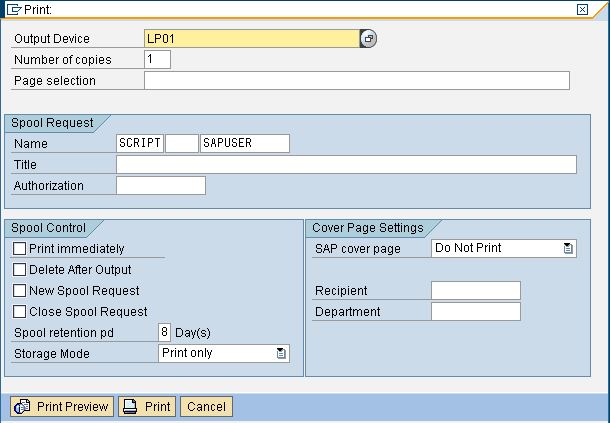Click the Number of copies label
This screenshot has width=610, height=423.
click(x=63, y=60)
